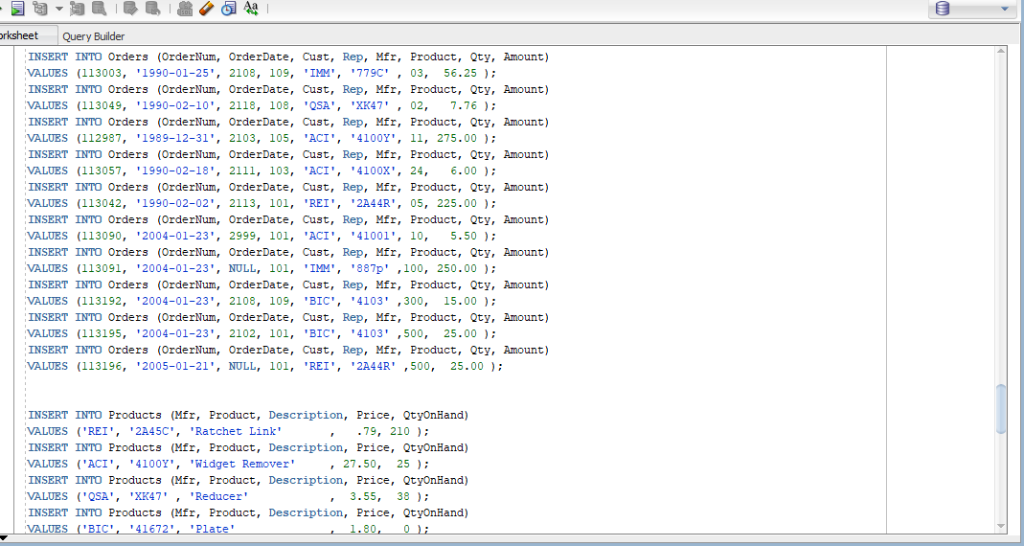Open the Explain Plan dropdown arrow
The image size is (1024, 546).
59,9
